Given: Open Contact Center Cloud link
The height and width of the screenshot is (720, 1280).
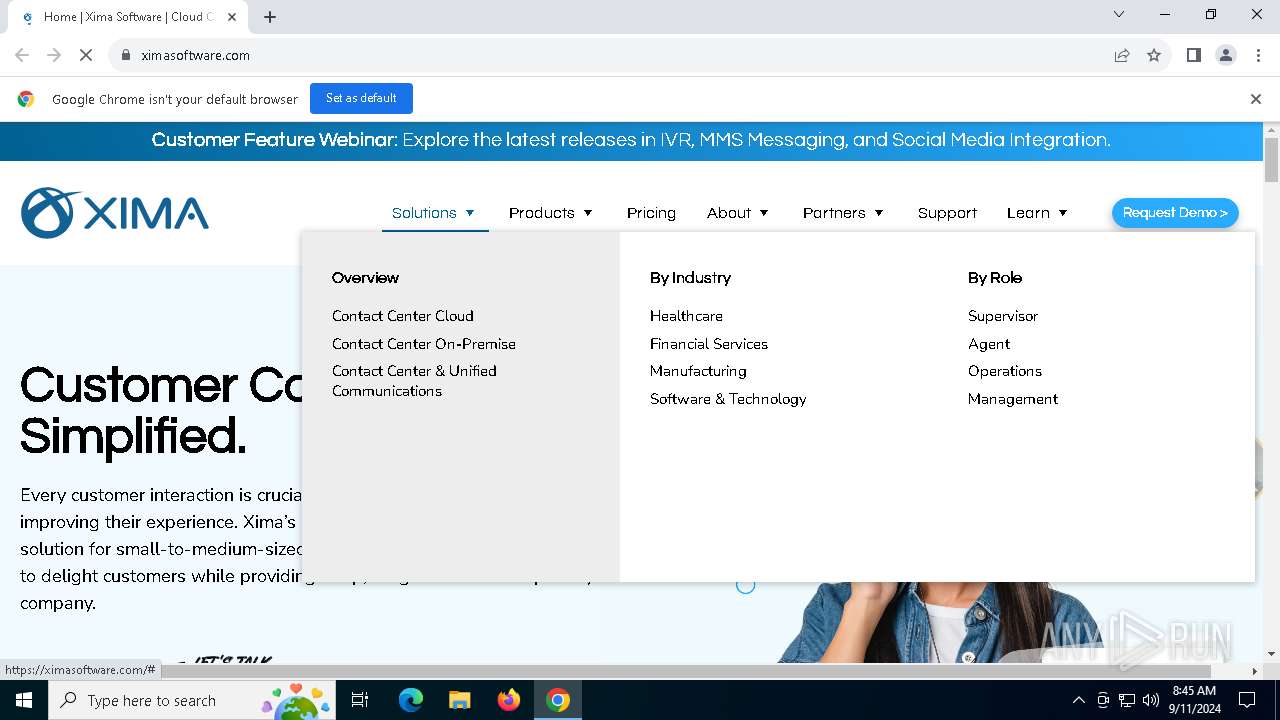Looking at the screenshot, I should [x=403, y=316].
